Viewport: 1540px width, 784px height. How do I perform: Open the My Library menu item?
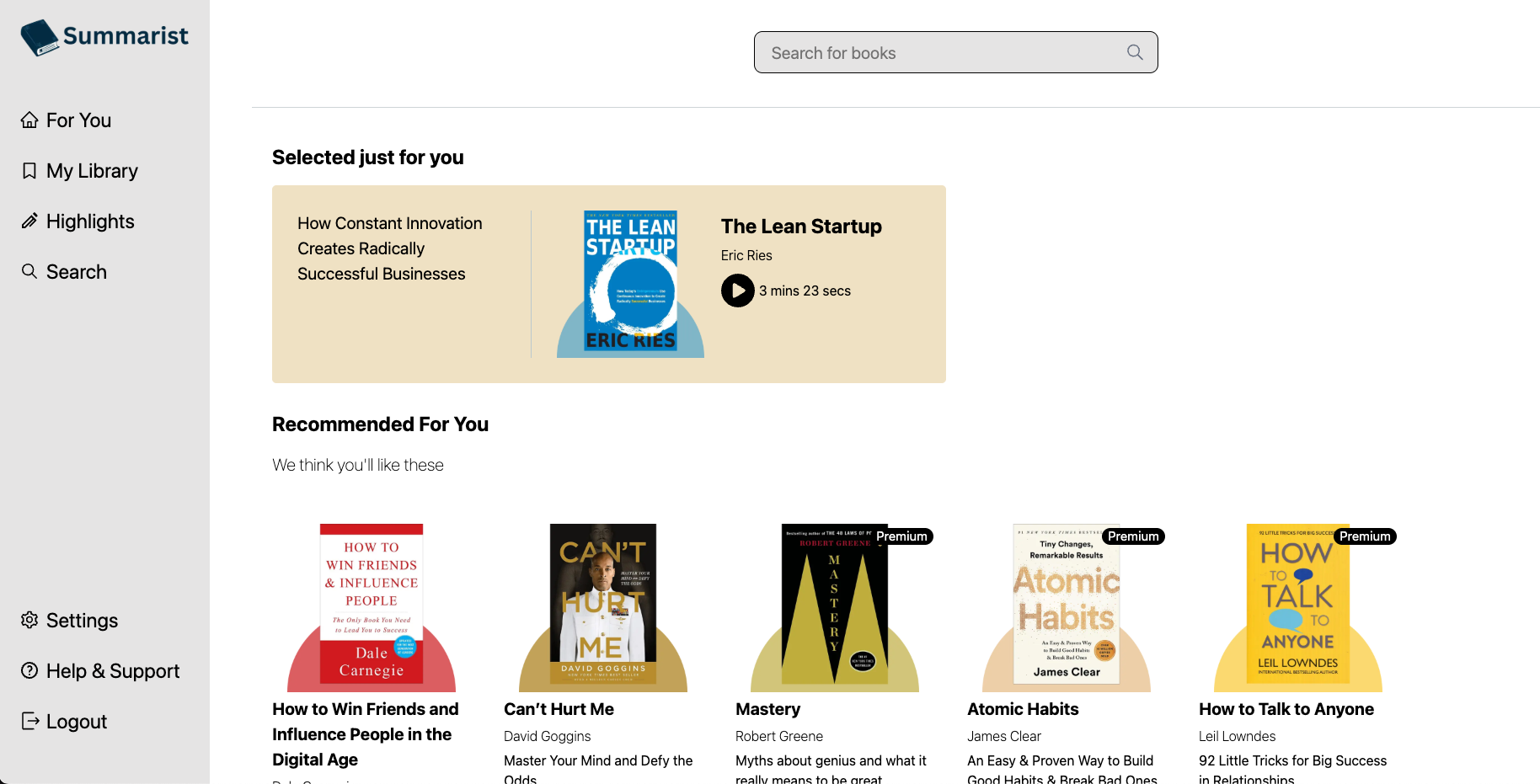click(92, 171)
